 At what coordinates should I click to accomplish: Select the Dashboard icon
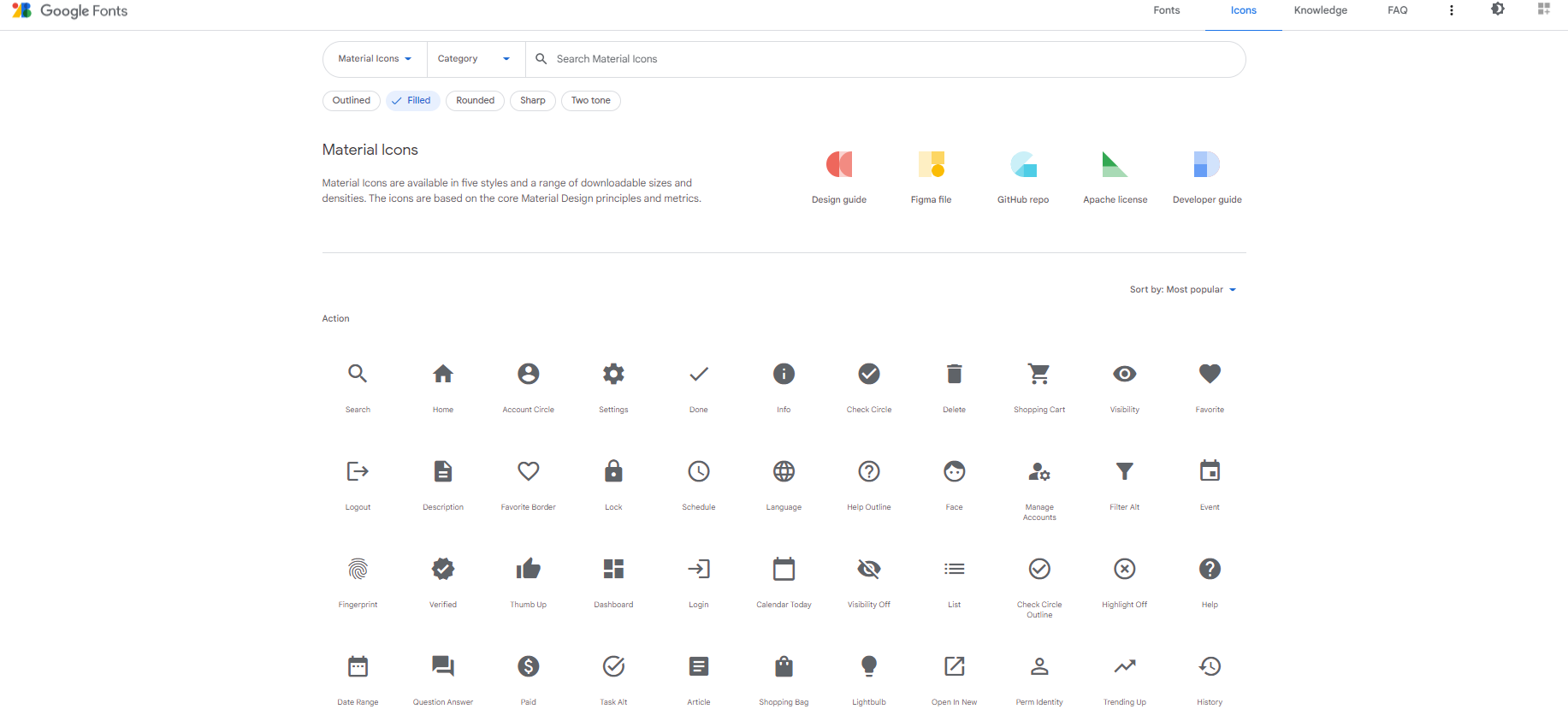[613, 569]
